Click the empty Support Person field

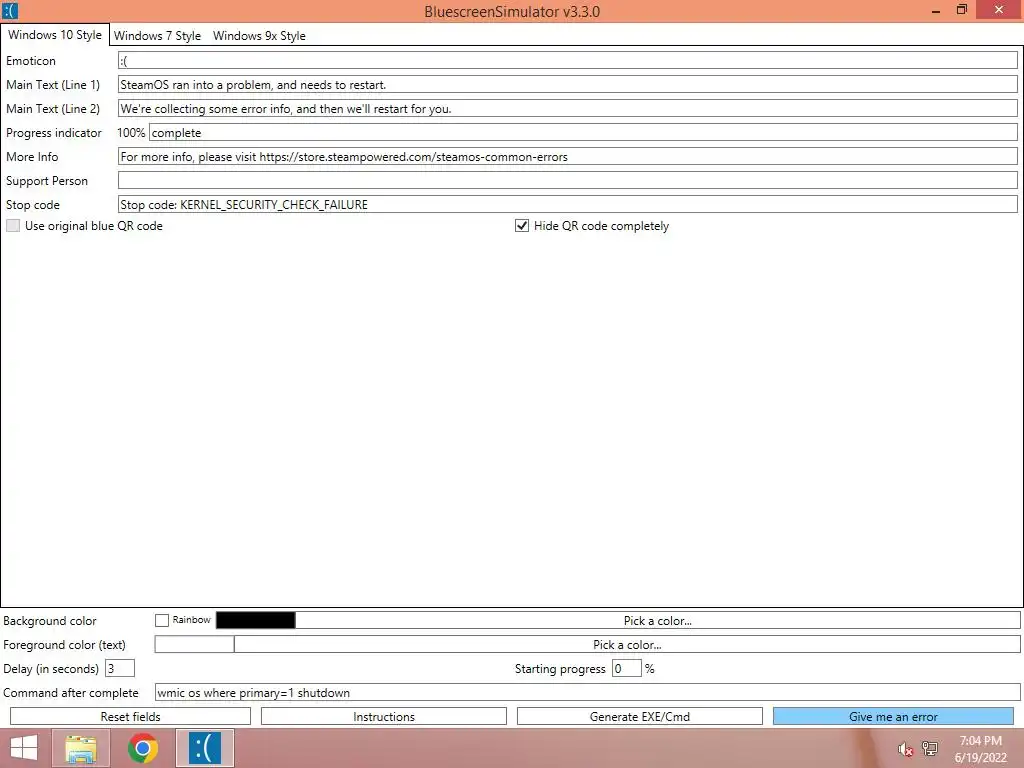tap(568, 180)
